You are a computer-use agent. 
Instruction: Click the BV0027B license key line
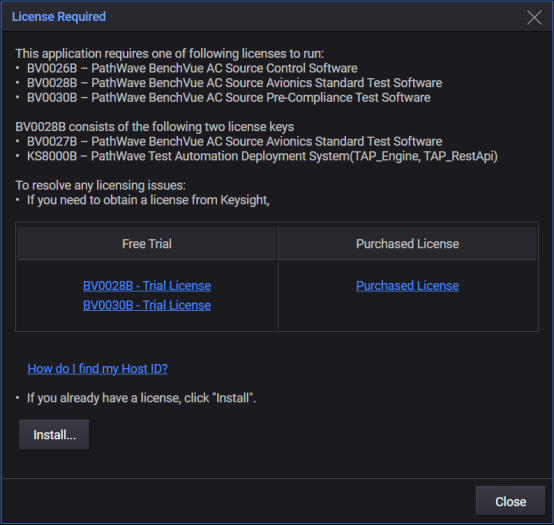click(x=234, y=142)
